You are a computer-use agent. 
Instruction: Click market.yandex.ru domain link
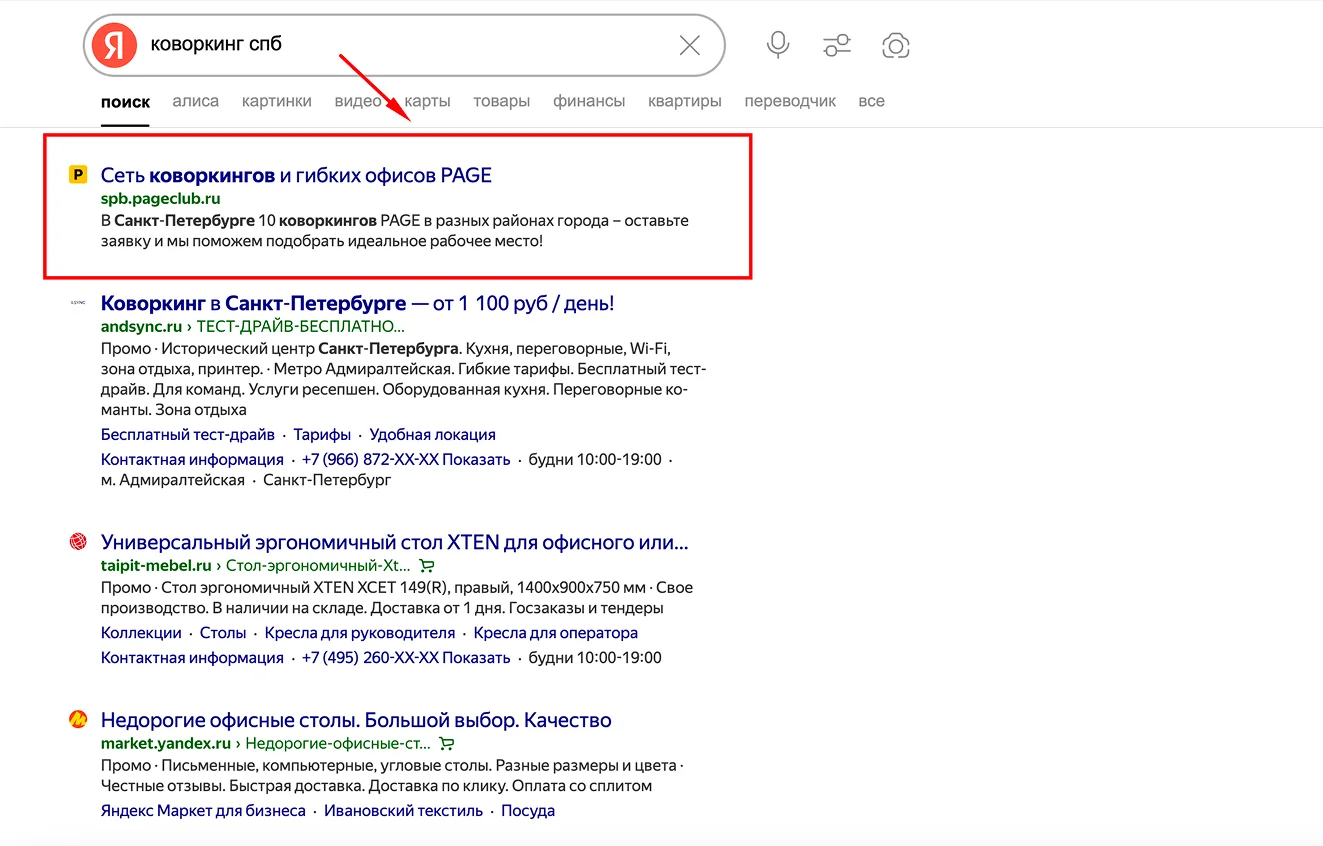point(165,744)
